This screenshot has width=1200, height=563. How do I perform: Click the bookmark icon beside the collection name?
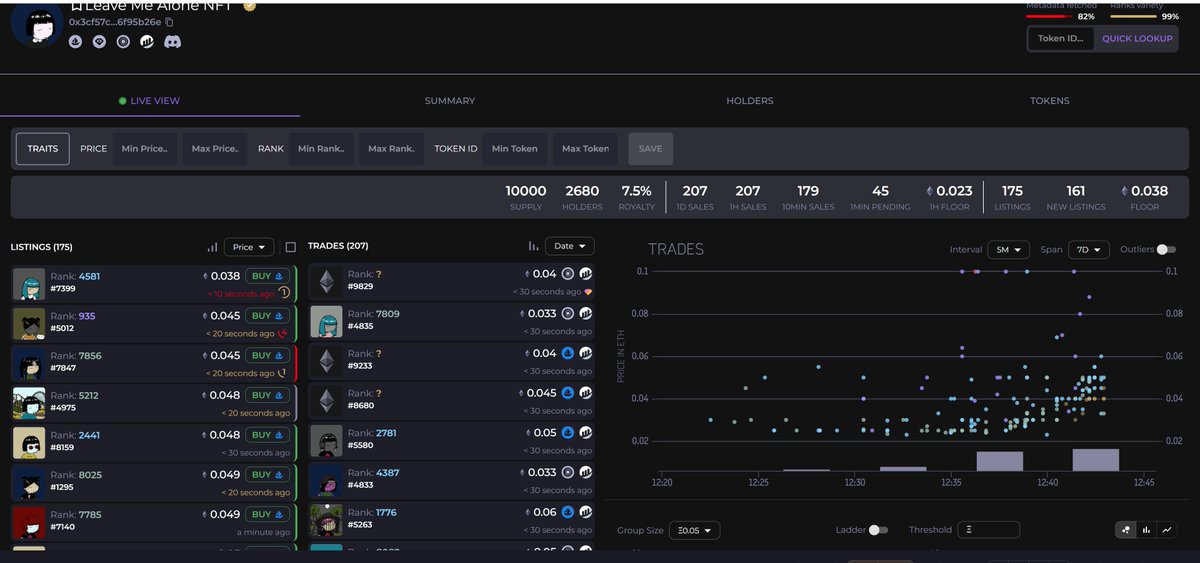[x=76, y=6]
